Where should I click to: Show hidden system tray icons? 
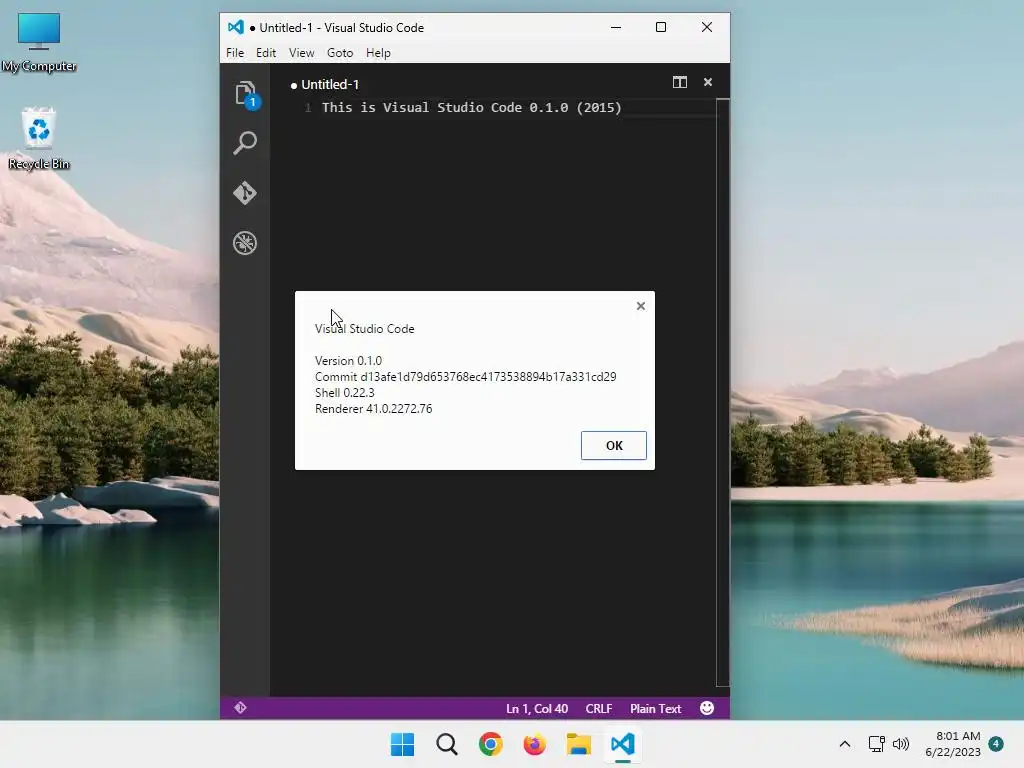click(844, 744)
